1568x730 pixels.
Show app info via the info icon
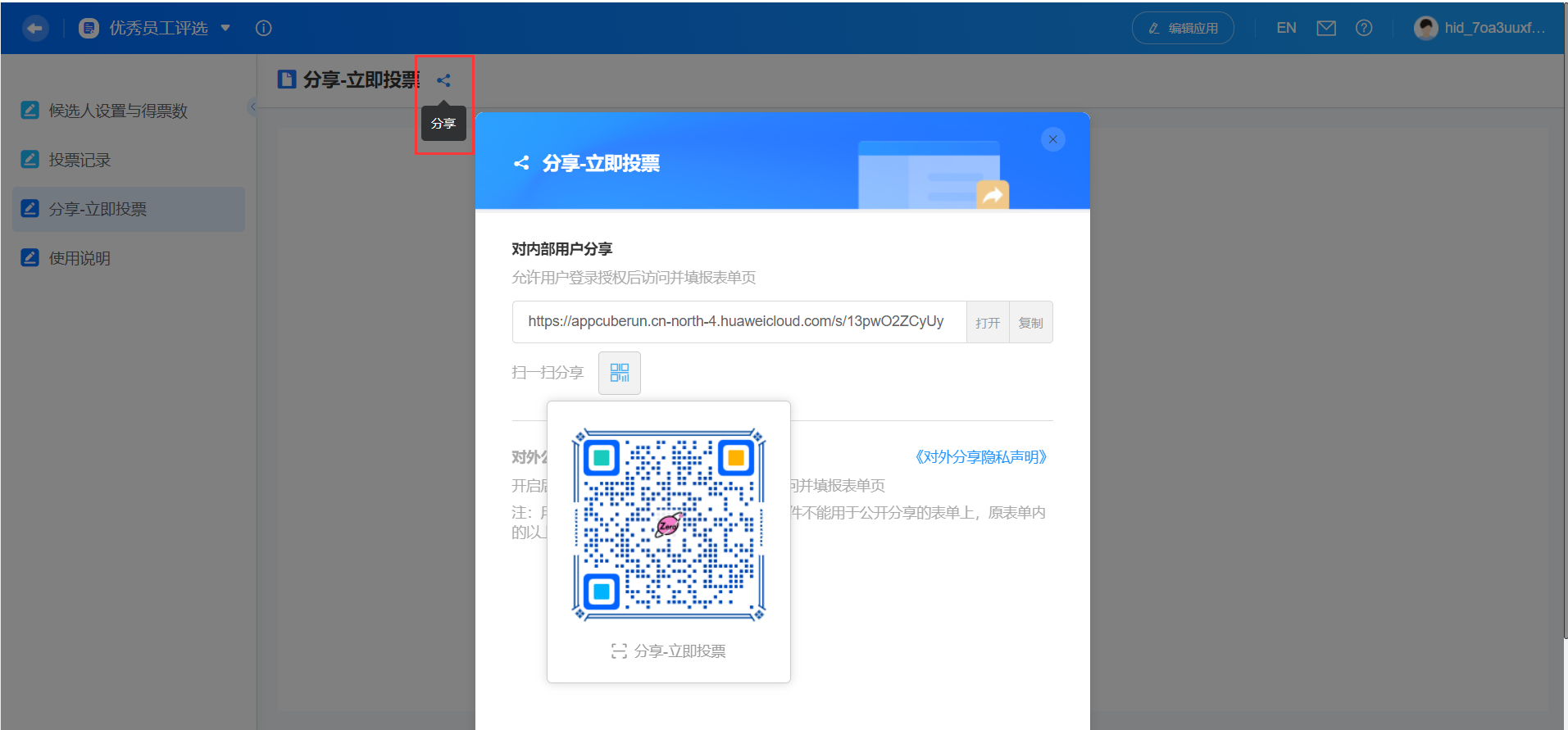[x=263, y=28]
